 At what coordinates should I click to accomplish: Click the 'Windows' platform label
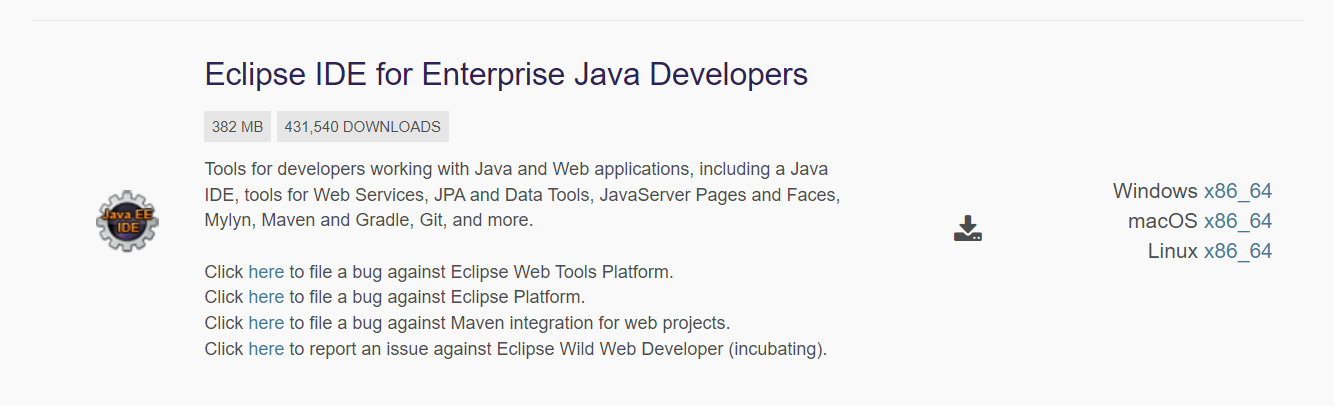[1155, 191]
